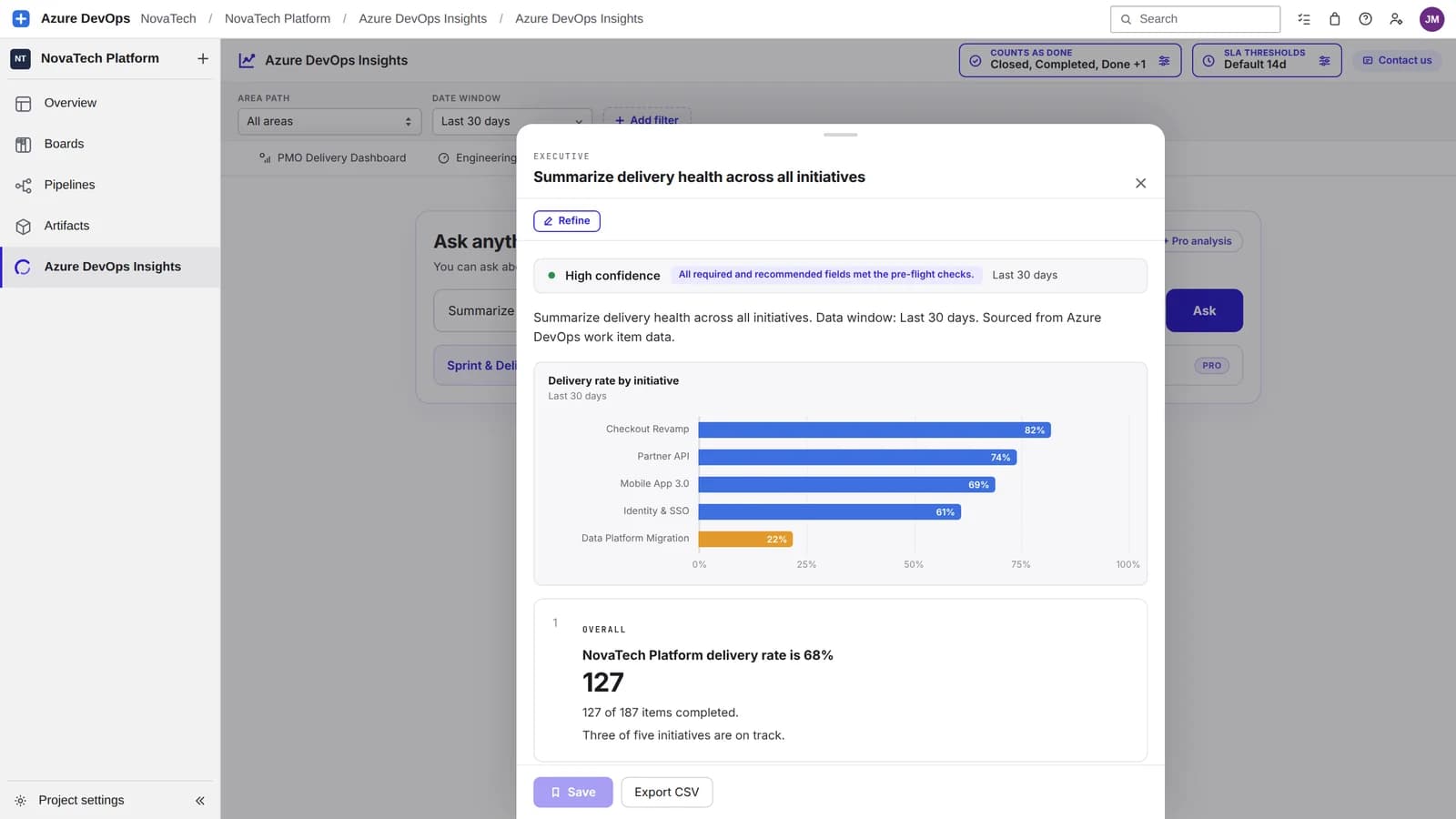Image resolution: width=1456 pixels, height=819 pixels.
Task: Click the text "127 of 187 items completed."
Action: (661, 713)
